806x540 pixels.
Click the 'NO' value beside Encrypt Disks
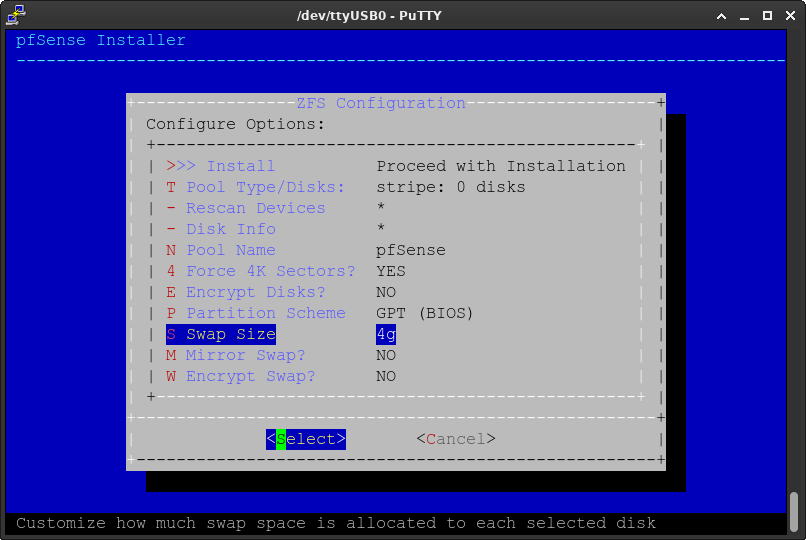(386, 292)
